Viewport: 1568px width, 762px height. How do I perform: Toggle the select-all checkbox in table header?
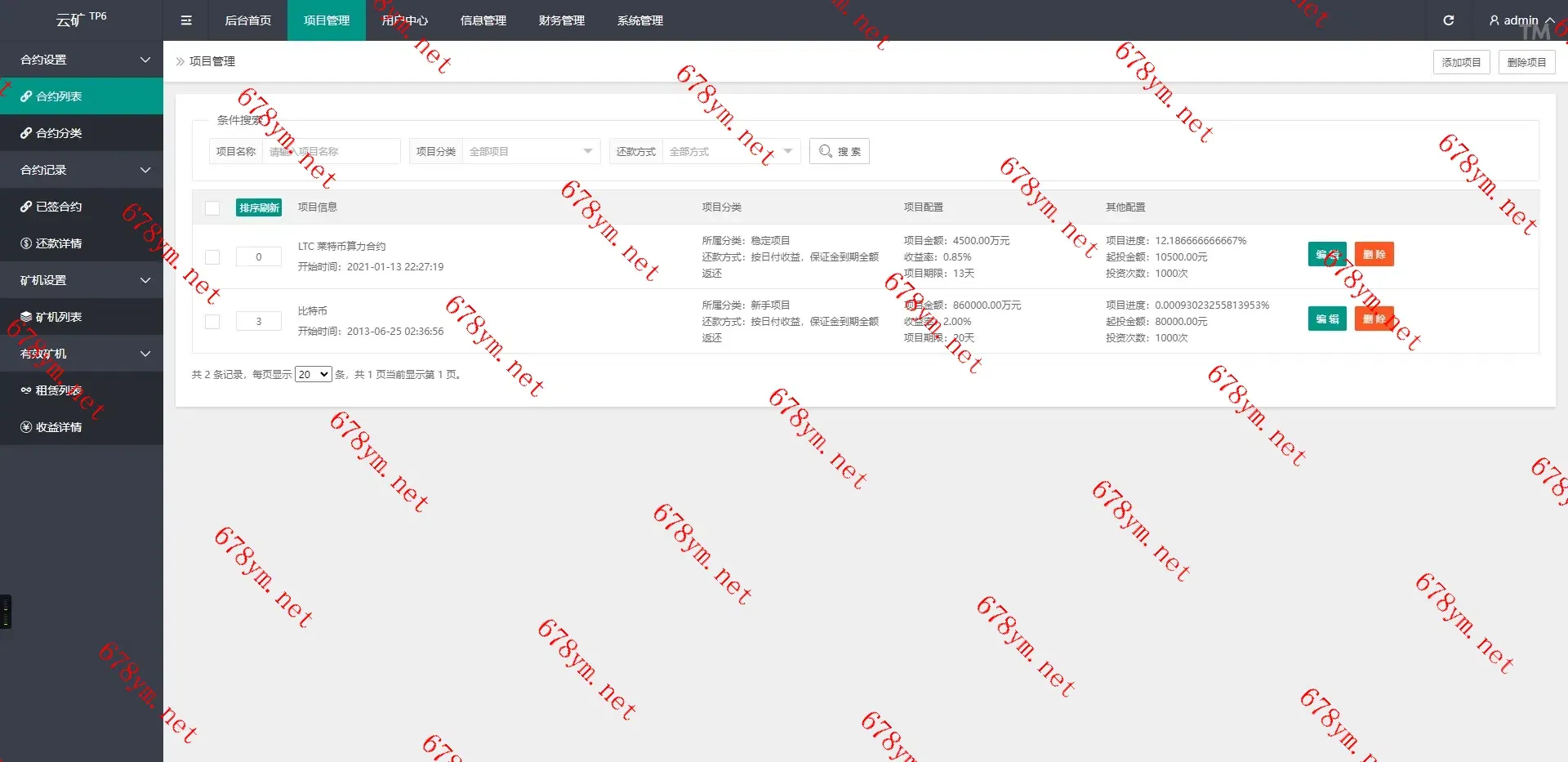coord(212,207)
